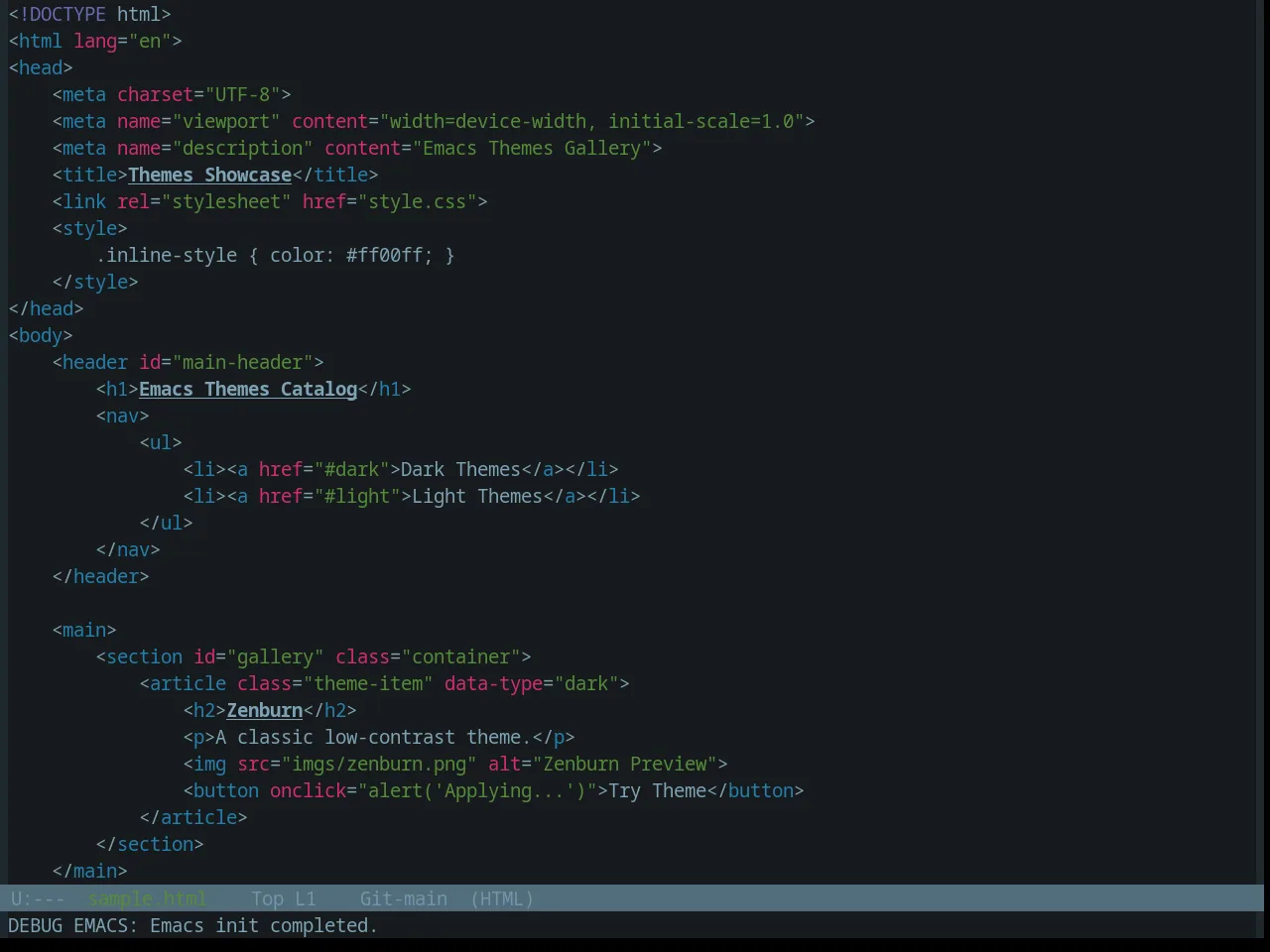
Task: Click the closing </section> tag
Action: point(150,844)
